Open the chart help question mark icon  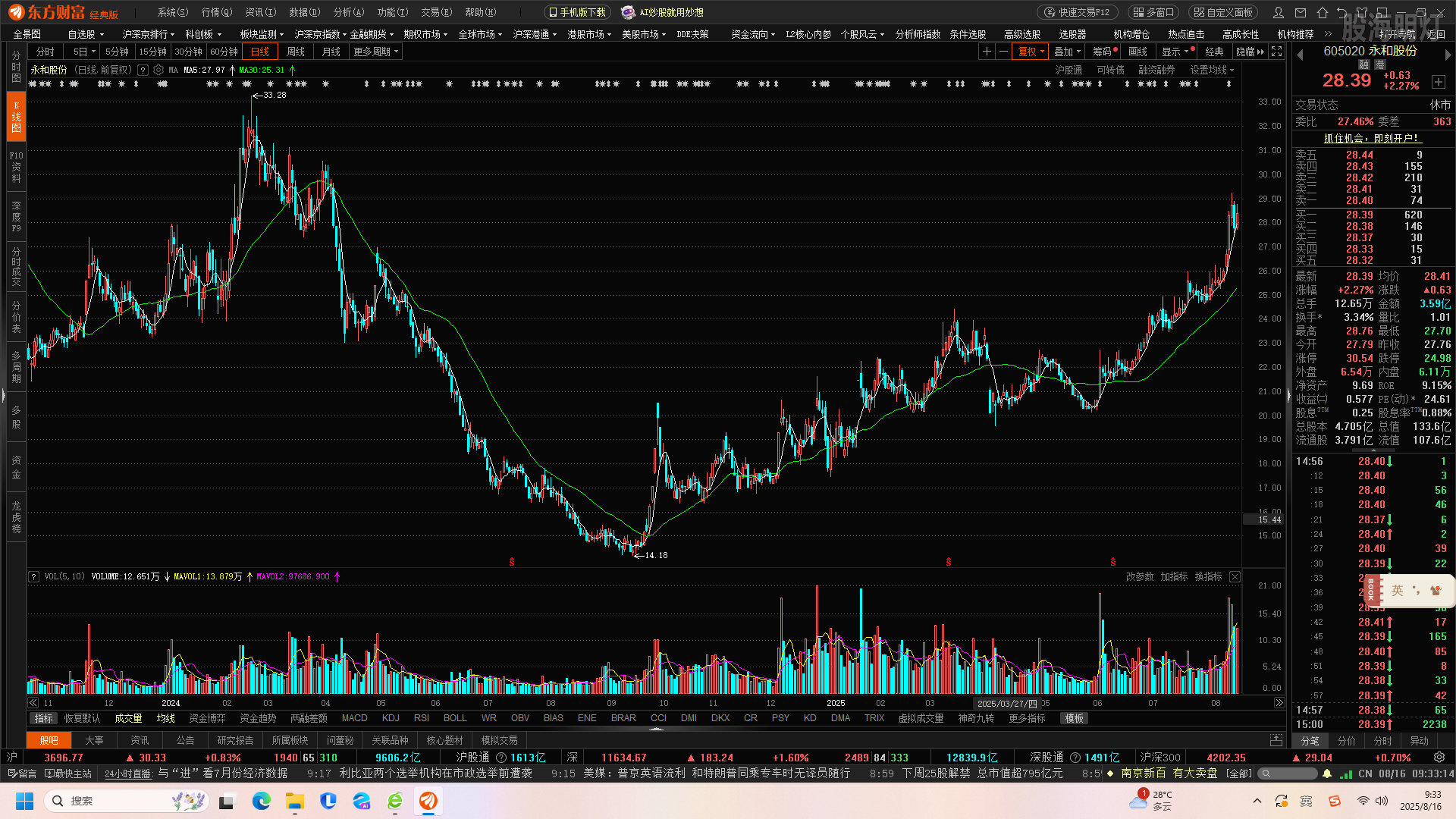143,70
